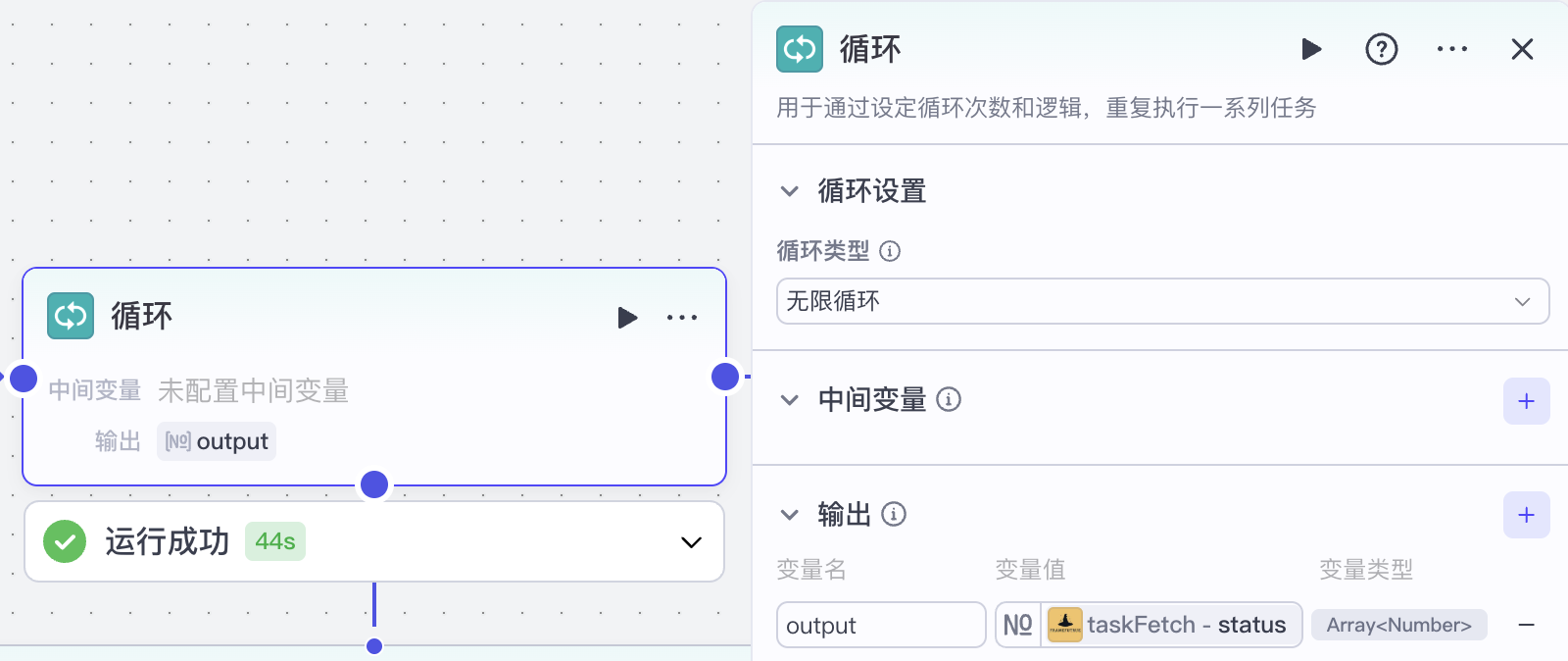Remove the output variable with the minus button
This screenshot has width=1568, height=661.
[x=1525, y=625]
